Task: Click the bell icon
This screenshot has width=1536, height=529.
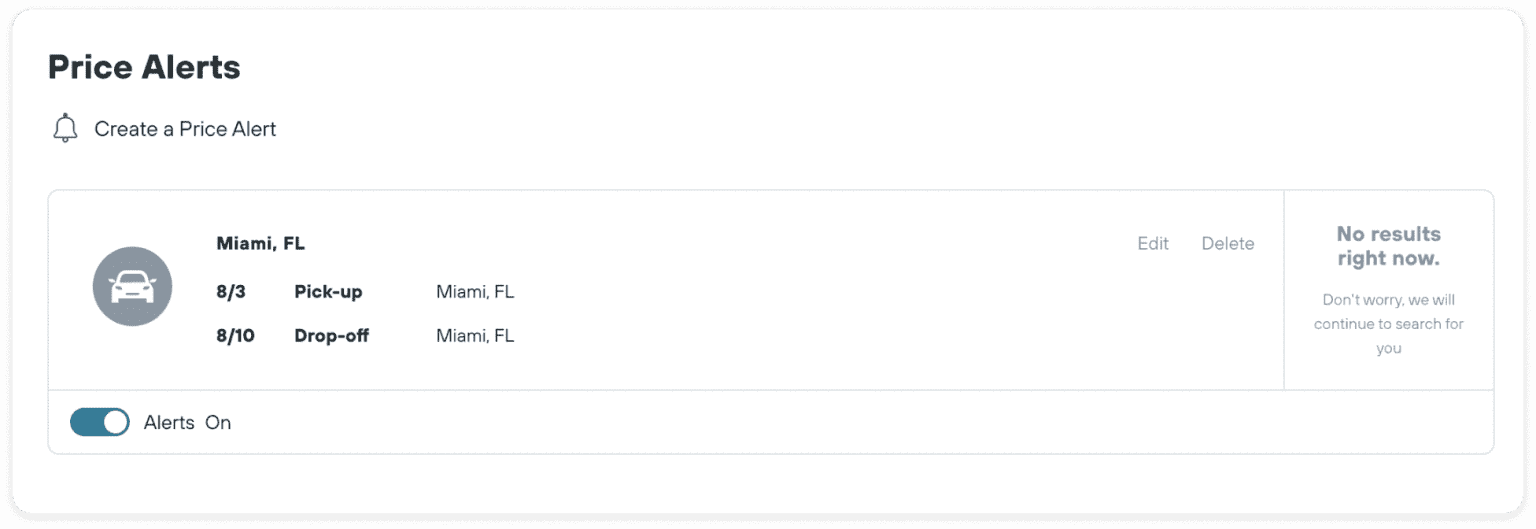Action: tap(65, 129)
